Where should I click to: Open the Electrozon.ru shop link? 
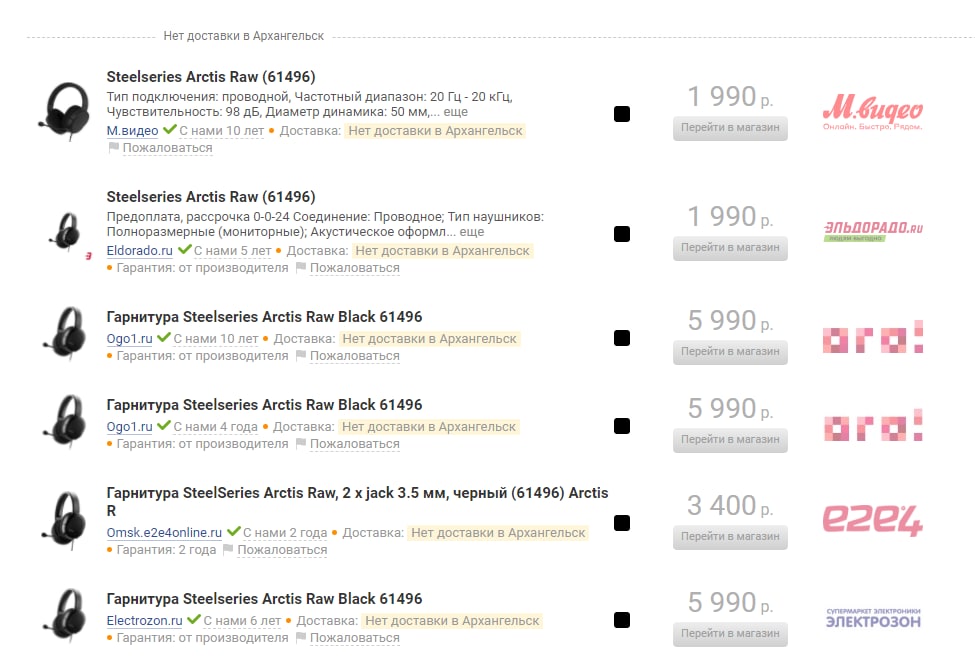144,621
